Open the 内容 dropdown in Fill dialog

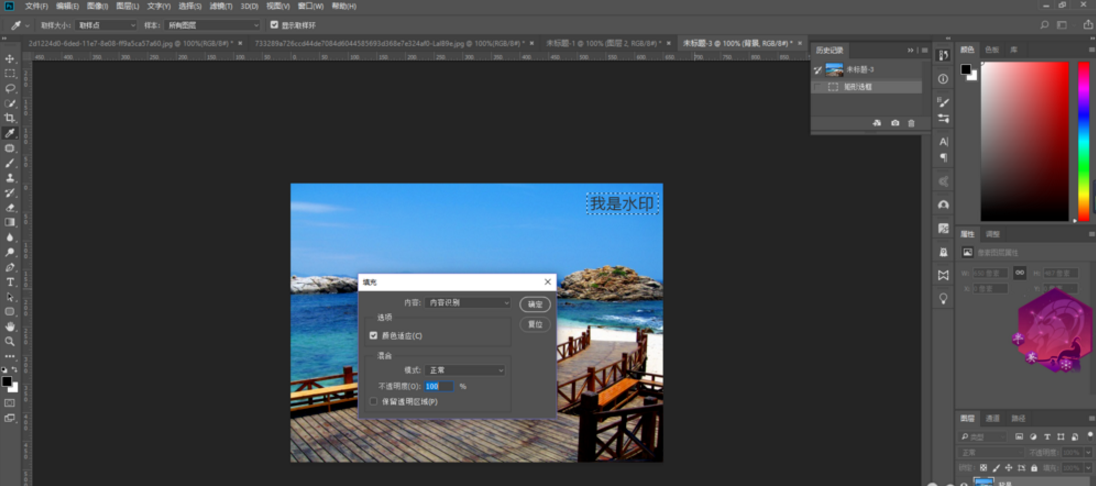coord(468,302)
